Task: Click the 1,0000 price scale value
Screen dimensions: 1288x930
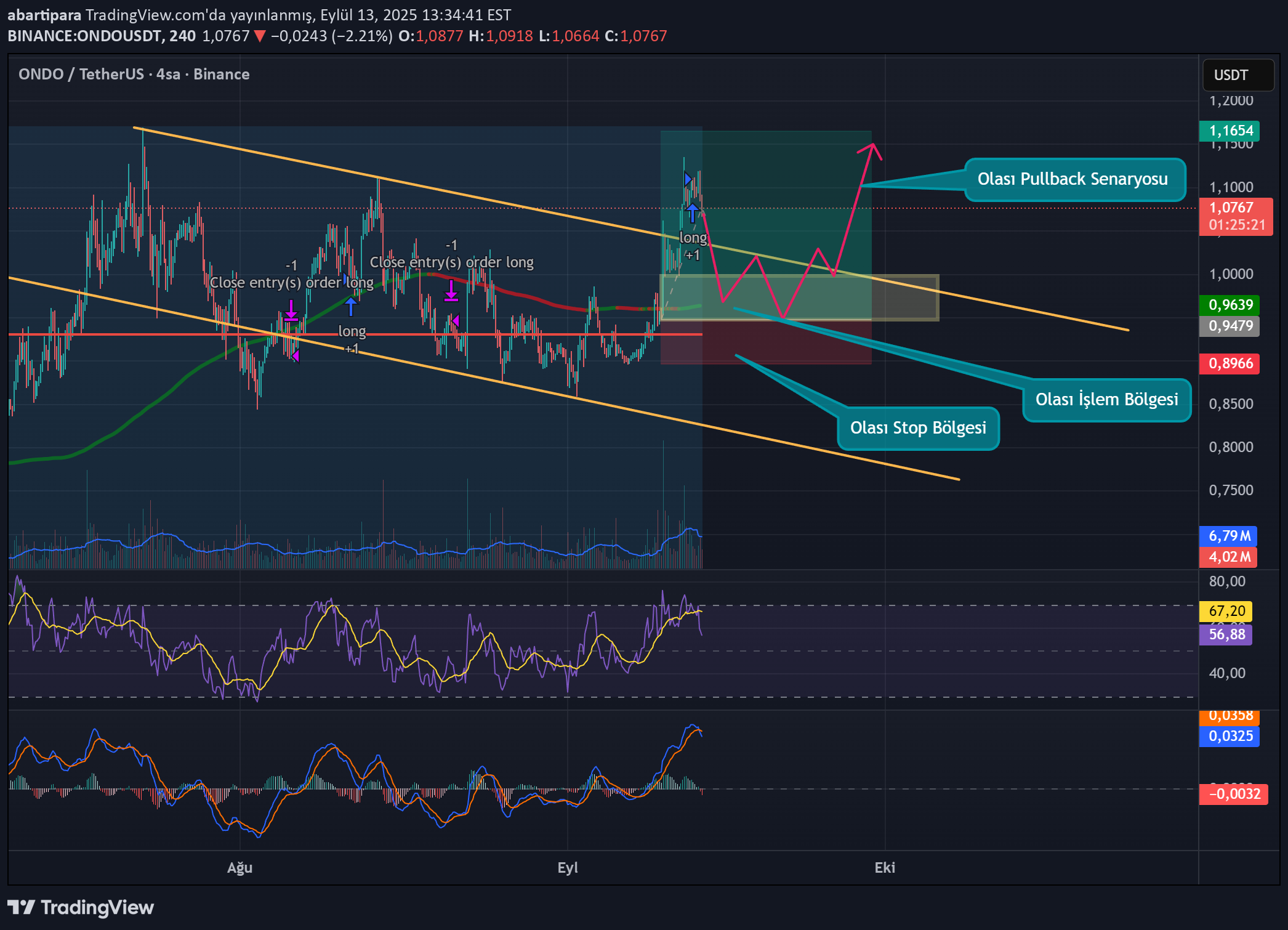Action: tap(1231, 274)
